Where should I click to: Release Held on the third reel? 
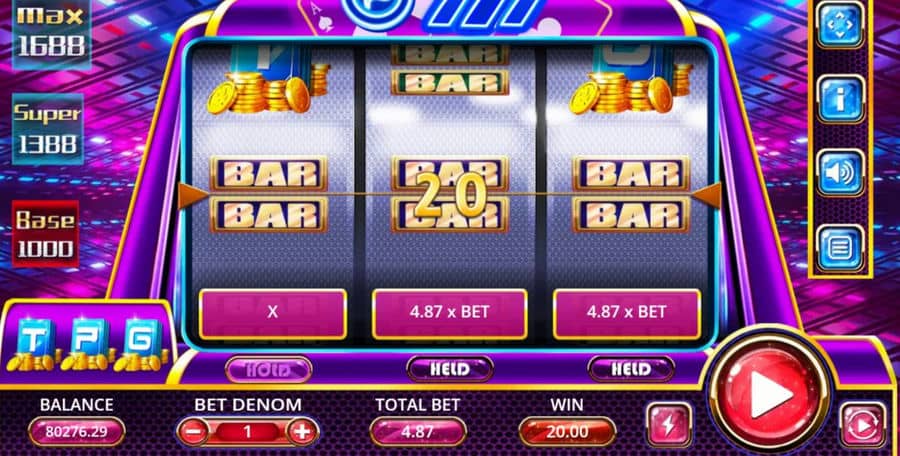(x=631, y=369)
